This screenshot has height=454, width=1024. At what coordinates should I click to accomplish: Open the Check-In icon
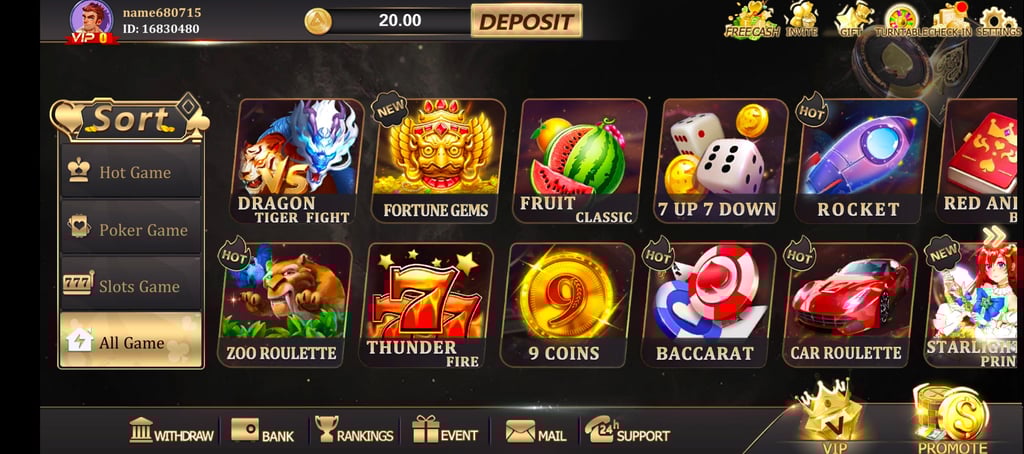(x=950, y=20)
